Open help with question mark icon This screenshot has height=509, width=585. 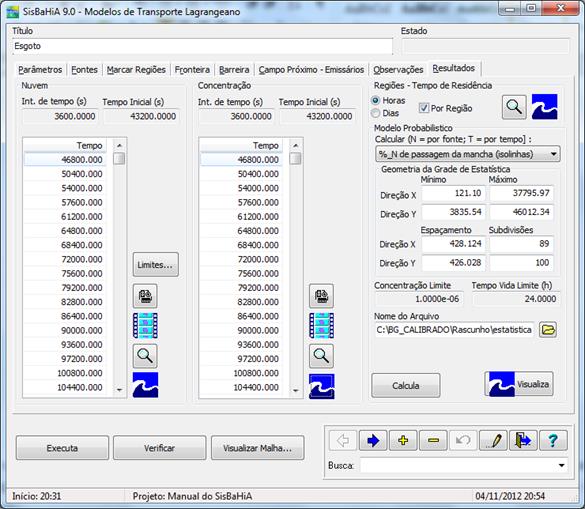coord(553,441)
